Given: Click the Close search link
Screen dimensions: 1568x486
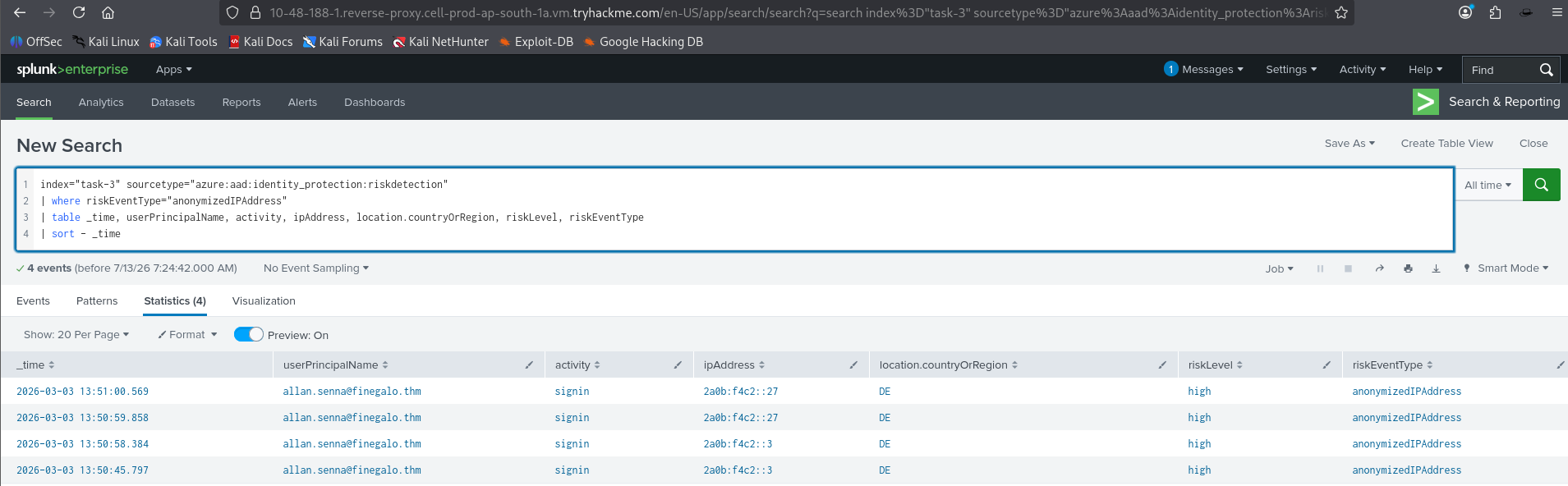Looking at the screenshot, I should tap(1534, 143).
